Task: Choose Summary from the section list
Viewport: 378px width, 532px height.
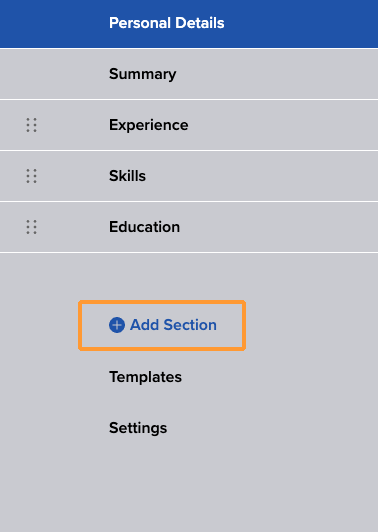Action: (x=189, y=74)
